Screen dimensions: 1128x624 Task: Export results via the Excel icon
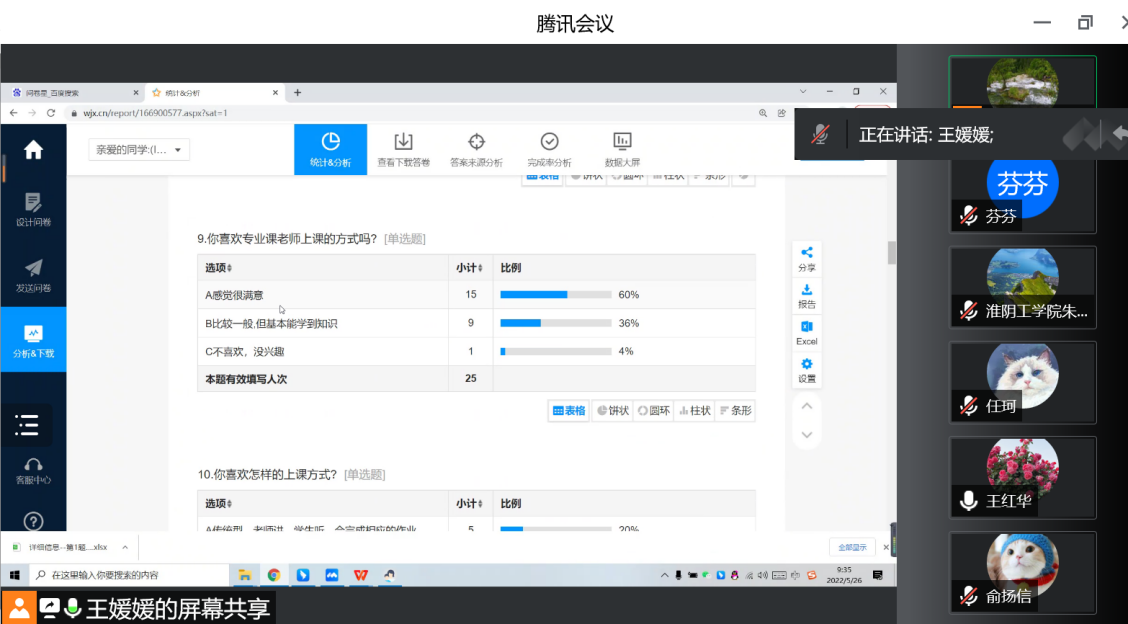pos(806,328)
